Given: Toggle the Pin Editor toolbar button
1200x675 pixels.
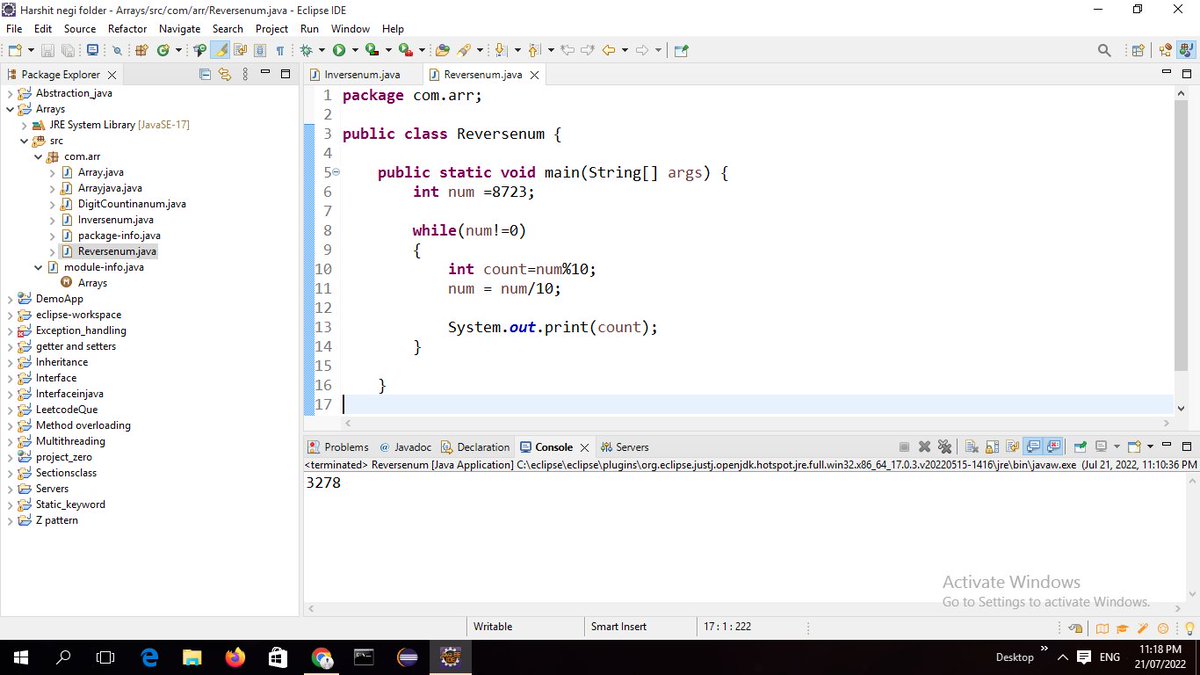Looking at the screenshot, I should point(680,50).
